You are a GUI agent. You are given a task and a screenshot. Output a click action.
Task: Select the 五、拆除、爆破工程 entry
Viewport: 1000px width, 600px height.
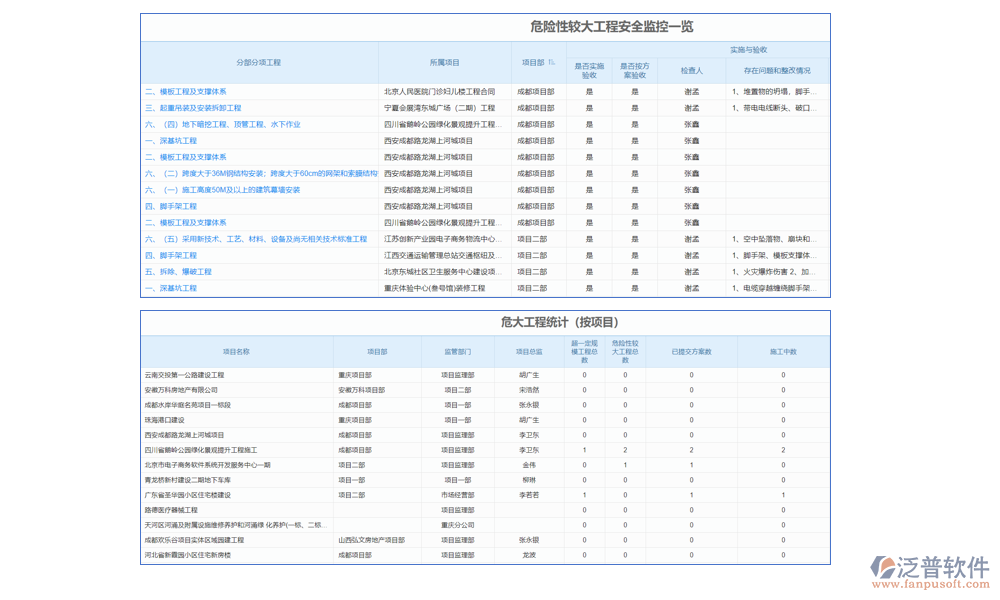coord(178,272)
